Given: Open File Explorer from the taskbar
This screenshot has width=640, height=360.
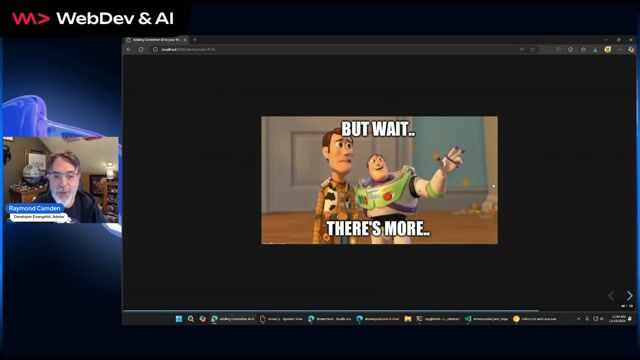Looking at the screenshot, I should pos(408,319).
